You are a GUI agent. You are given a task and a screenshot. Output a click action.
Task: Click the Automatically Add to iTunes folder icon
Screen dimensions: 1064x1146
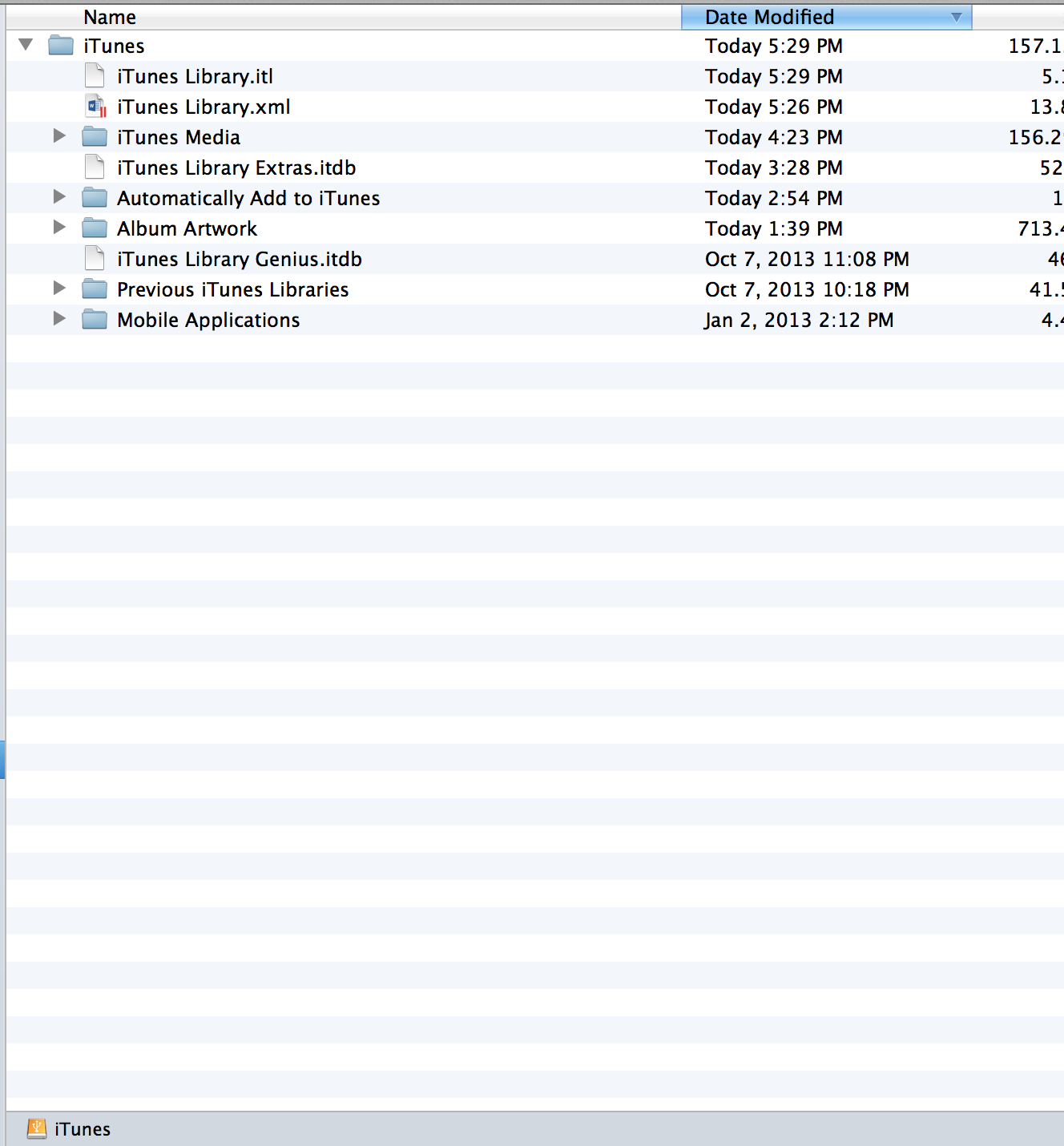[95, 198]
